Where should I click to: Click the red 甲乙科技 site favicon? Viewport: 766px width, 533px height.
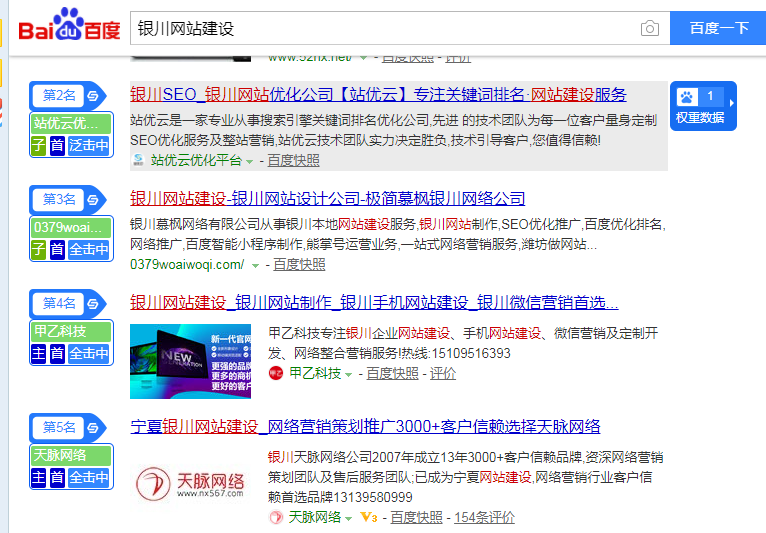(276, 373)
